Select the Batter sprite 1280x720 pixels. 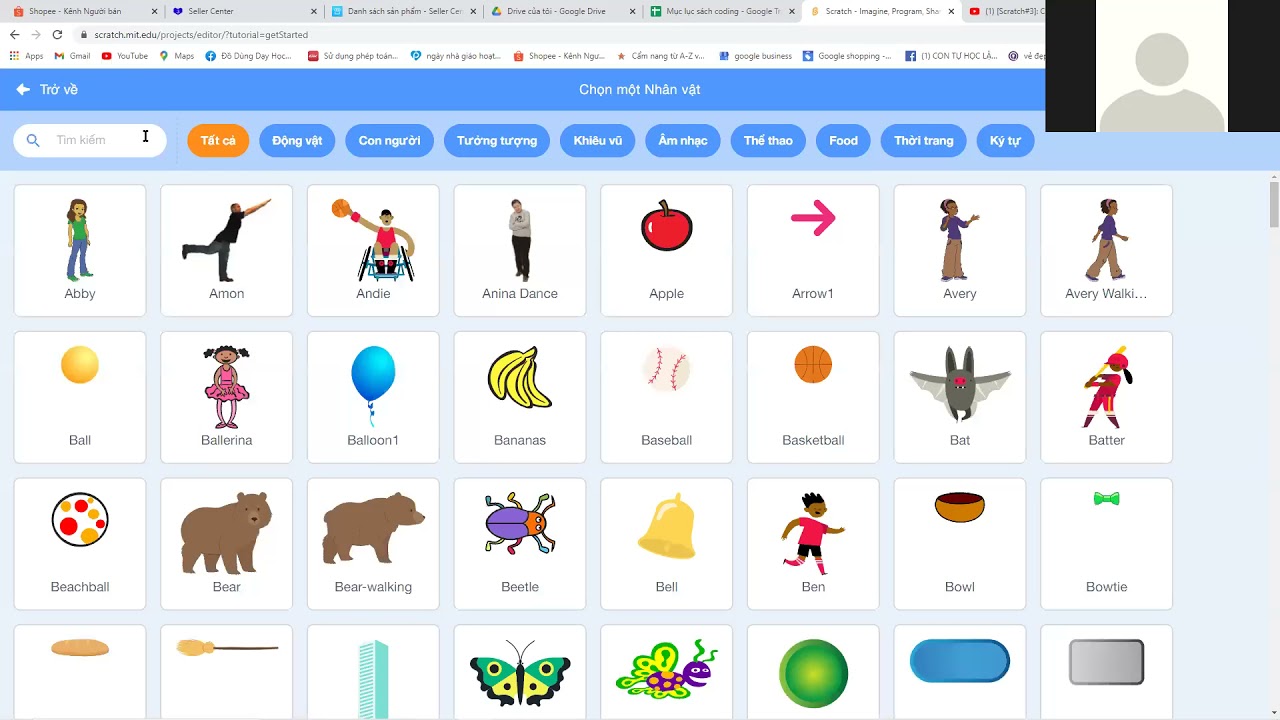(1107, 397)
